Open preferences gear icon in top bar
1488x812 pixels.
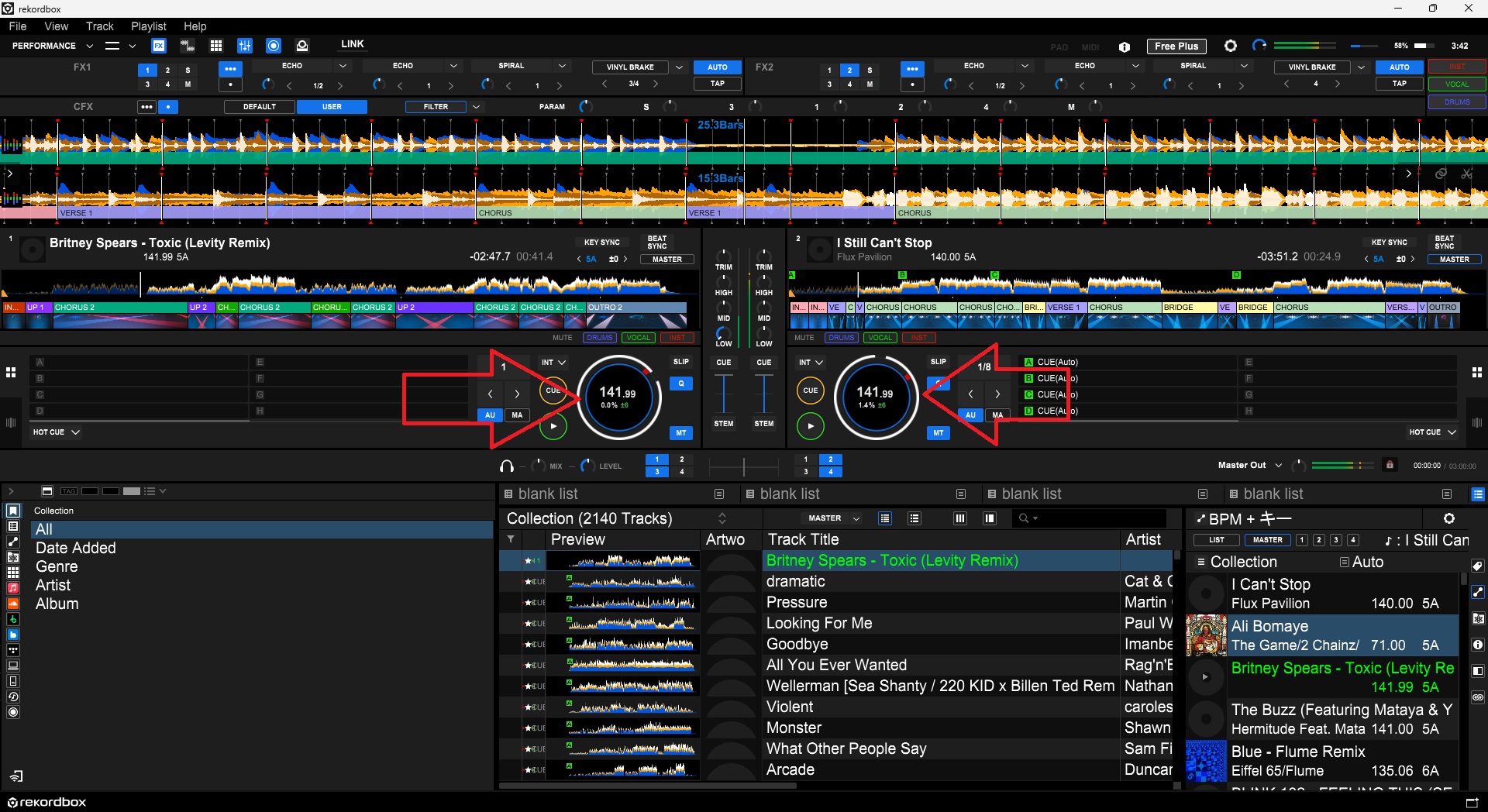(1230, 46)
